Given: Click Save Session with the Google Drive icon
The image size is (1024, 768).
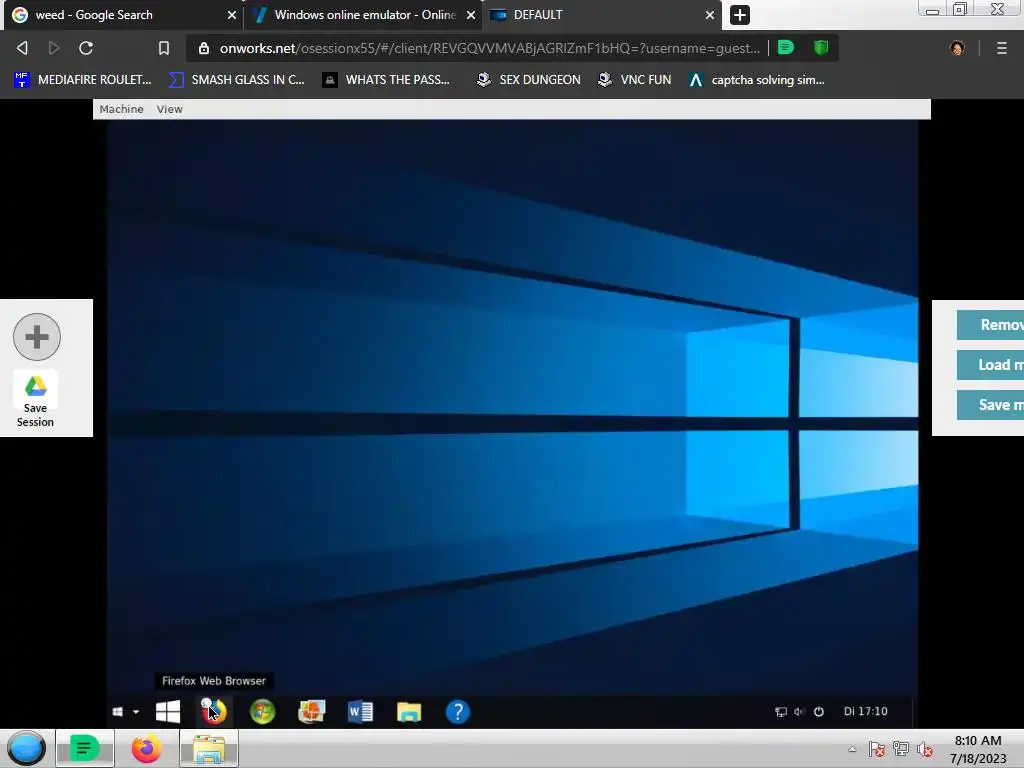Looking at the screenshot, I should (x=35, y=401).
